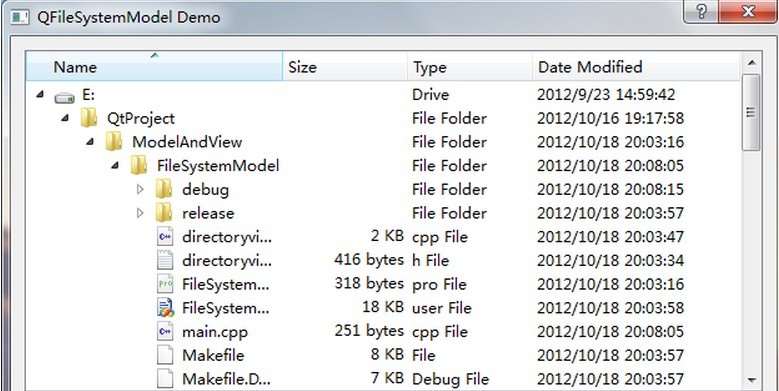Click the help question mark button
The image size is (779, 391).
coord(701,12)
